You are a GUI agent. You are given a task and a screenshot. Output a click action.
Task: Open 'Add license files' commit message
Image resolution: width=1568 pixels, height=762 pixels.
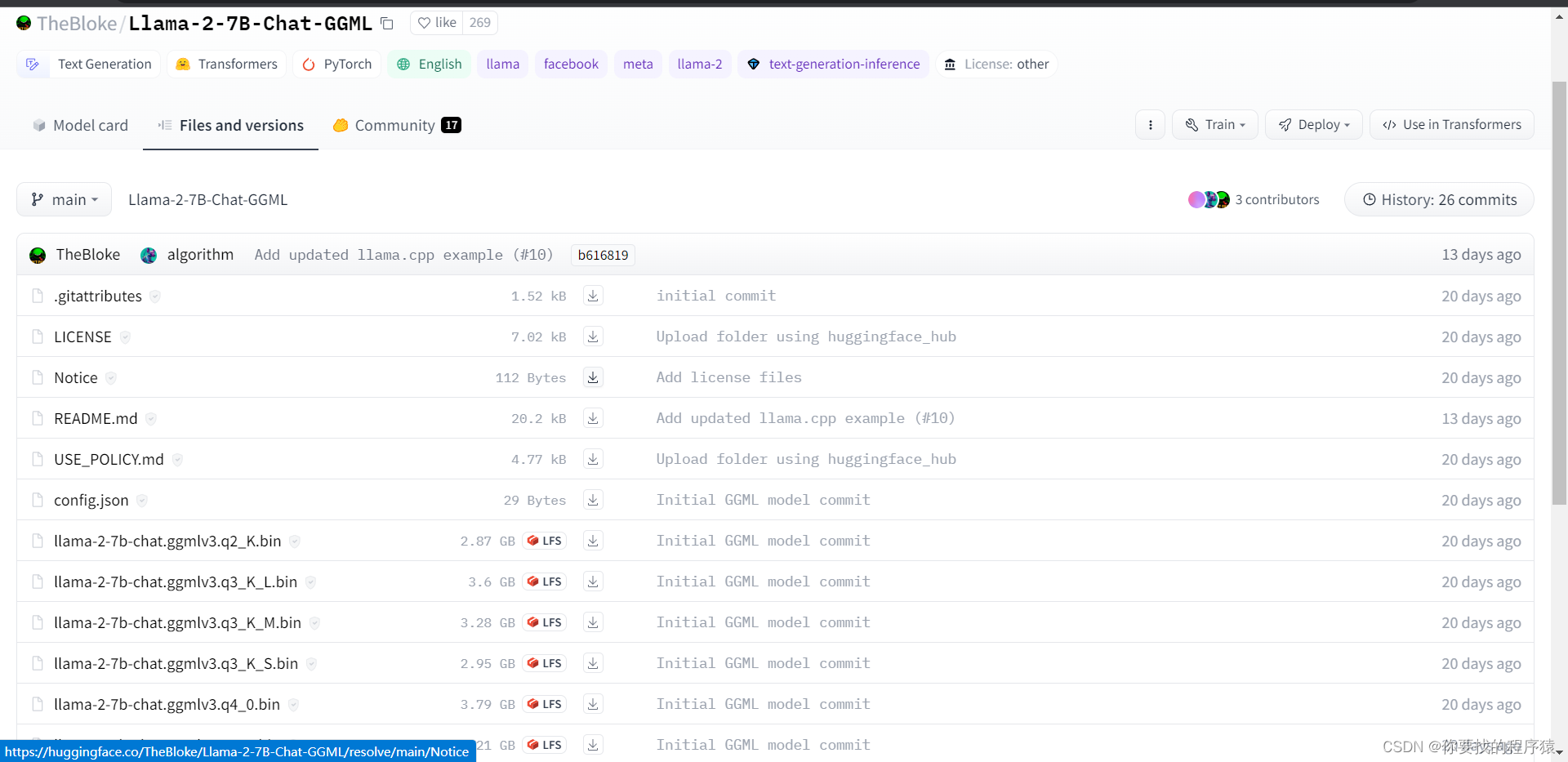click(729, 377)
